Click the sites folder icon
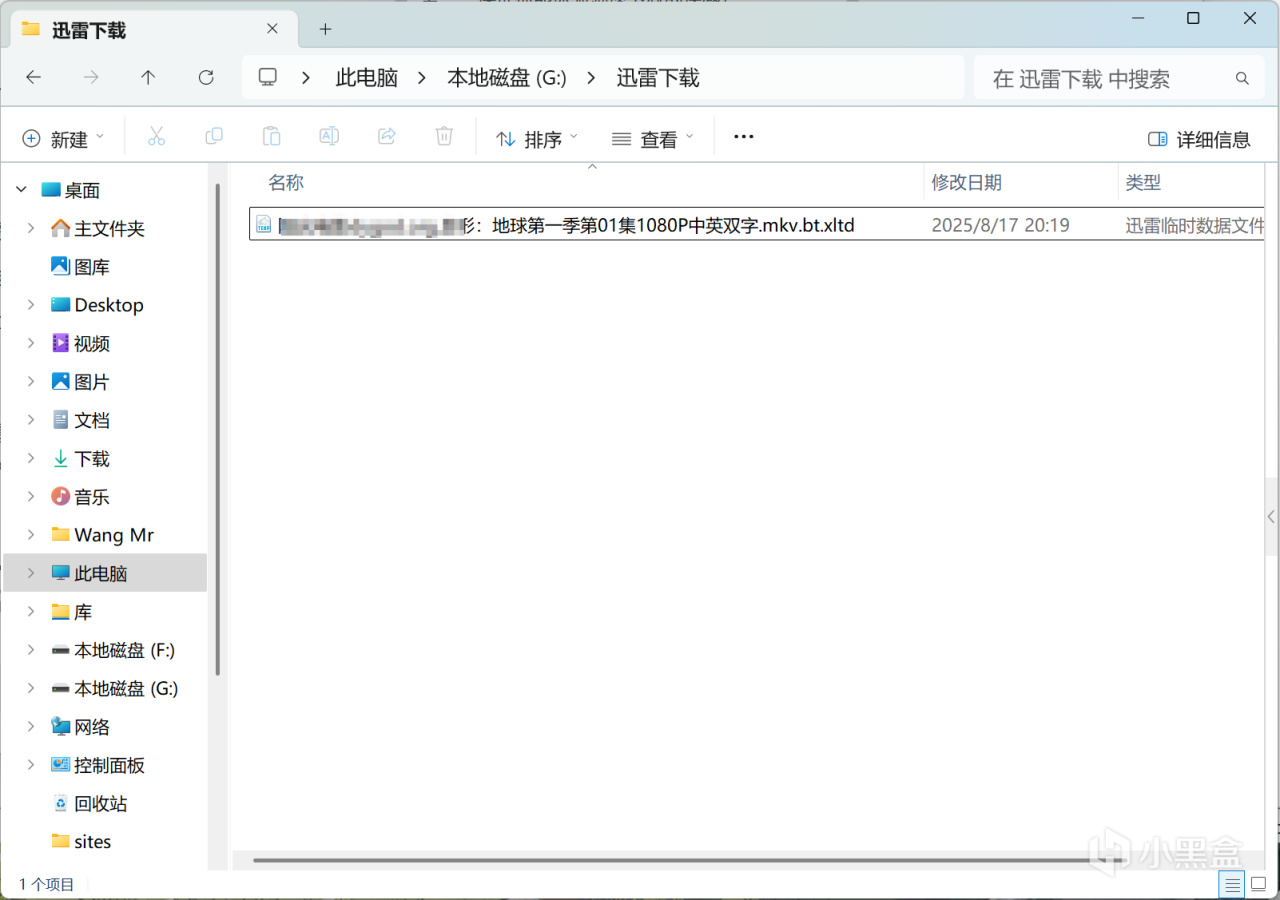Image resolution: width=1280 pixels, height=900 pixels. pos(60,841)
